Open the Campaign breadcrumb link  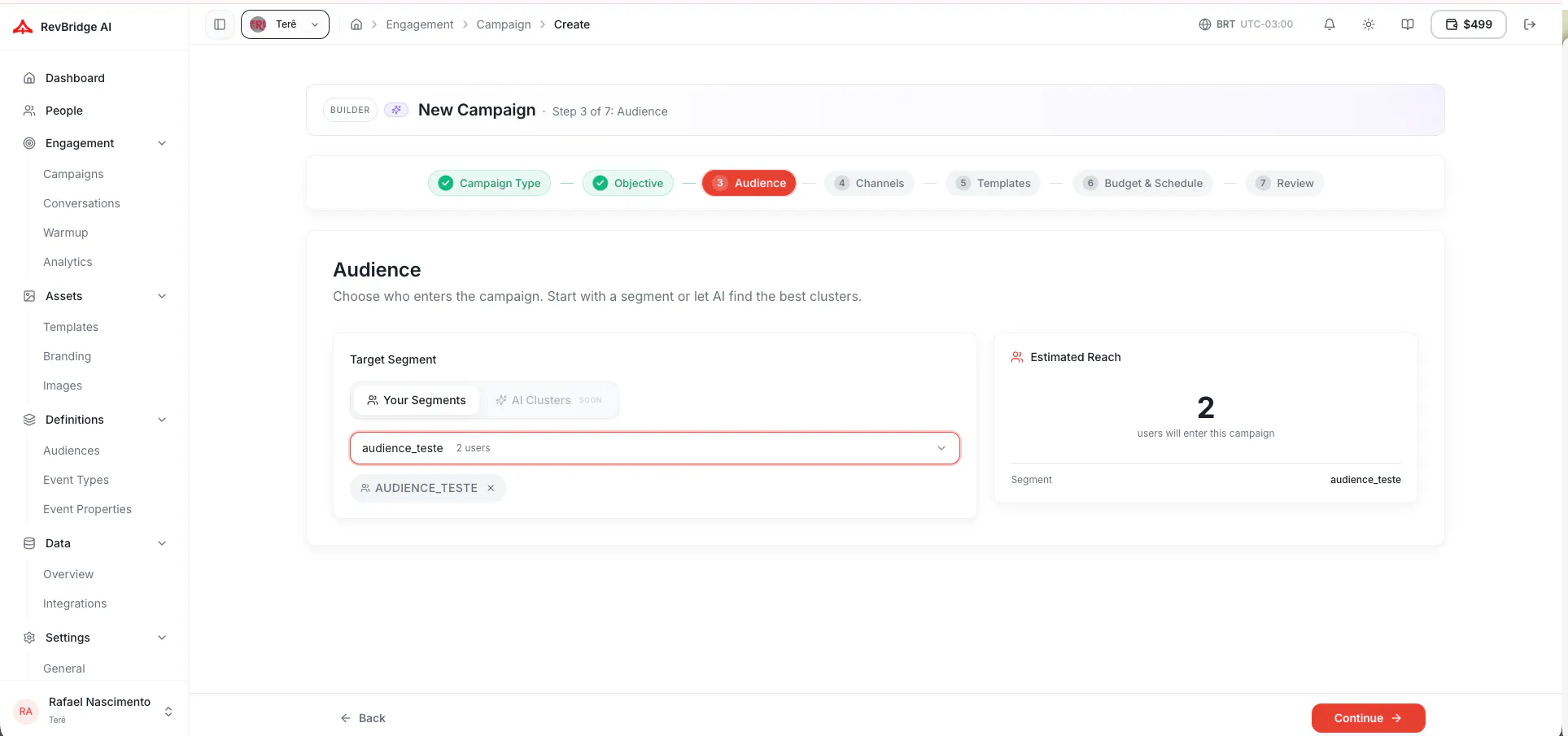click(504, 24)
